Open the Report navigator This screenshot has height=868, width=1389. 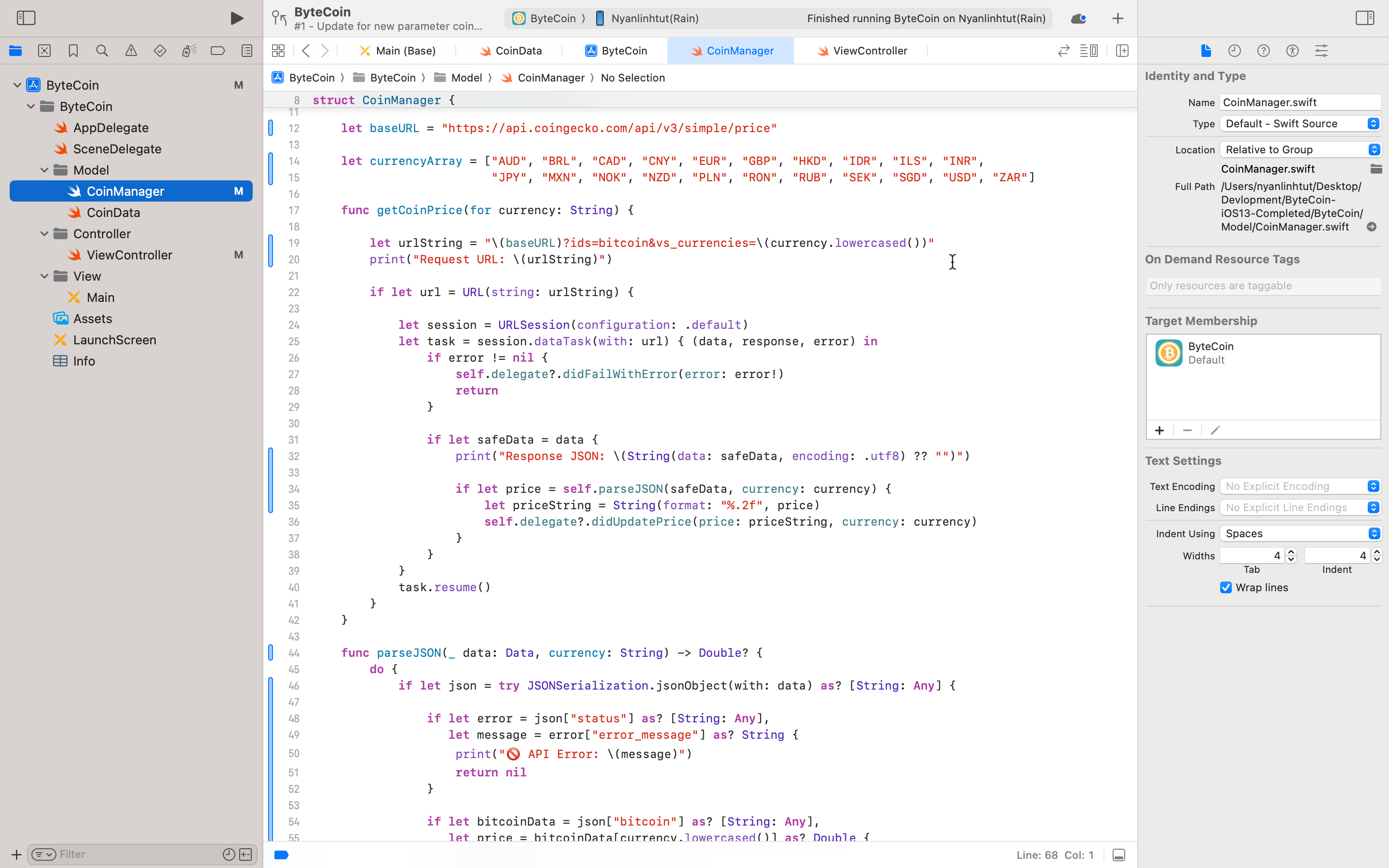[x=247, y=51]
